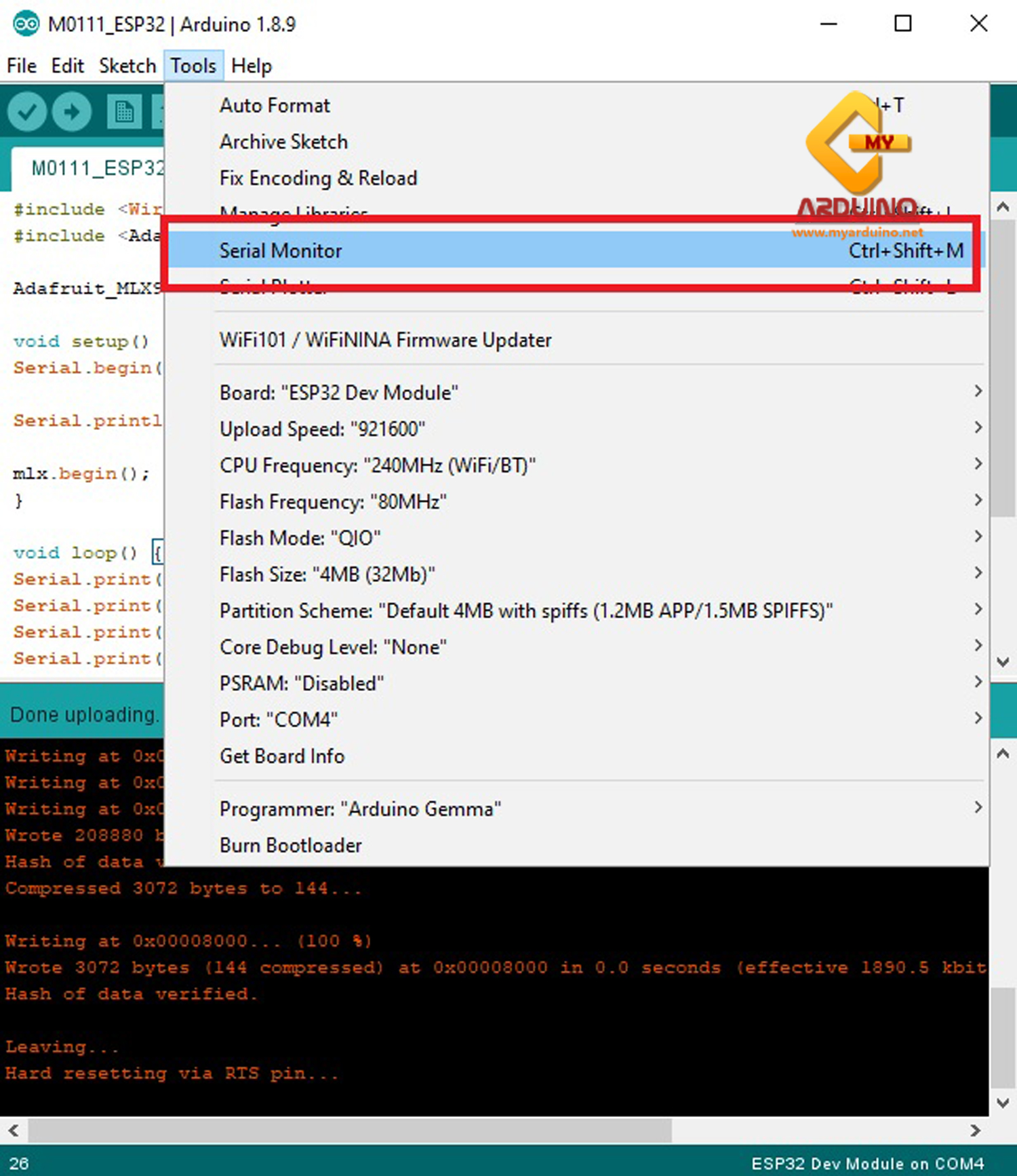This screenshot has height=1176, width=1017.
Task: Launch WiFi101 / WiFiNINA Firmware Updater
Action: click(x=575, y=340)
